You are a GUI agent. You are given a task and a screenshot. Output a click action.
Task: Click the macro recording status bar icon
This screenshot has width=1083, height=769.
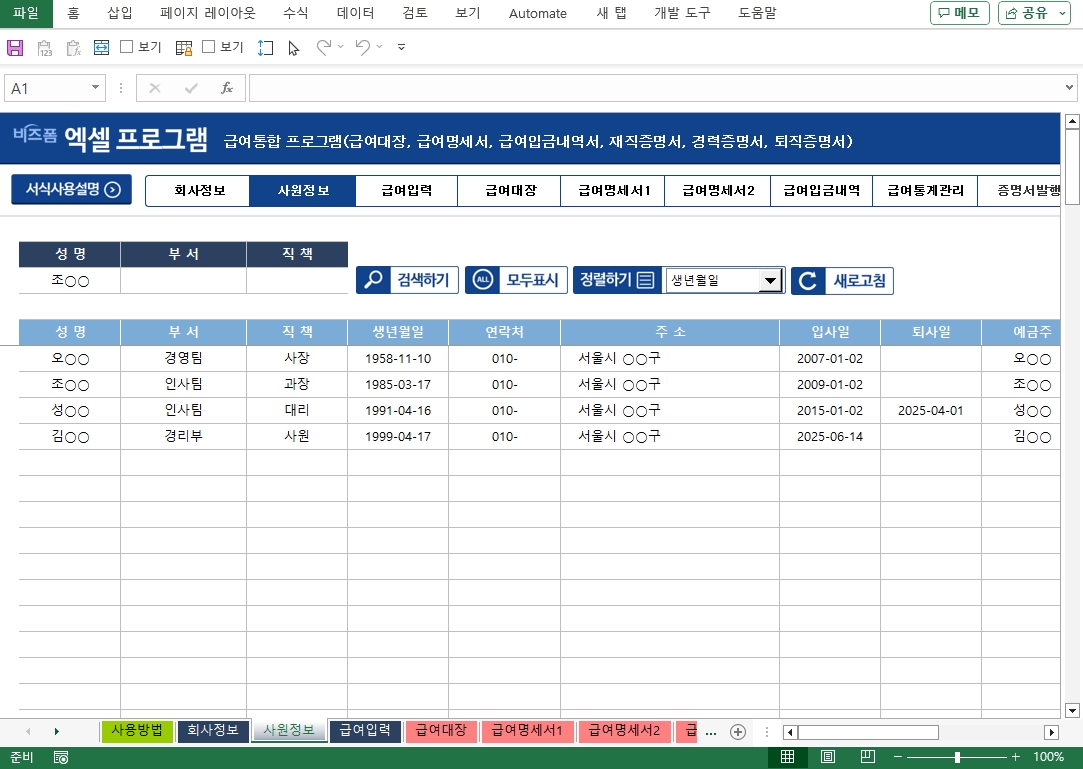point(61,757)
